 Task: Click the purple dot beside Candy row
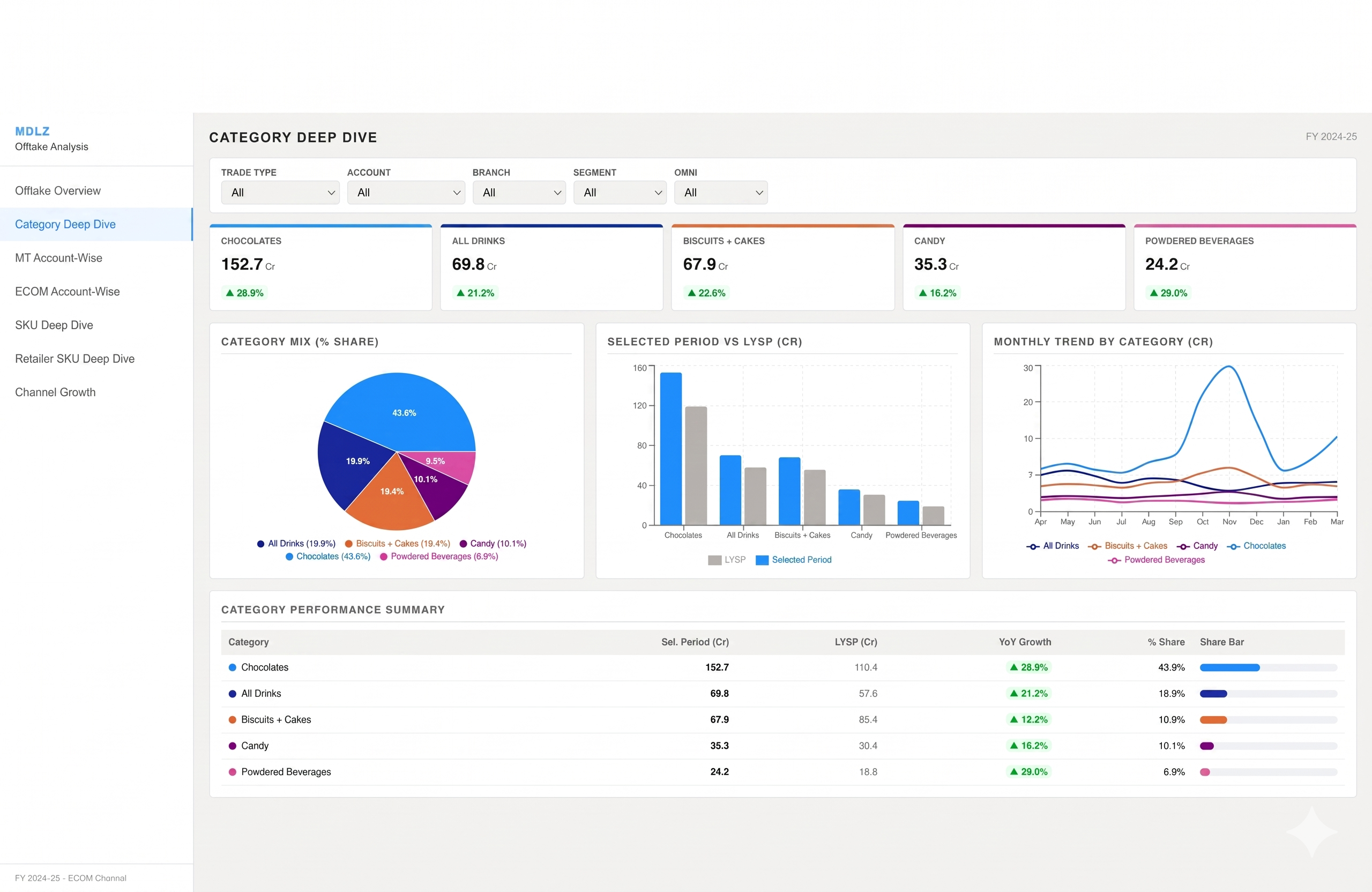coord(232,746)
